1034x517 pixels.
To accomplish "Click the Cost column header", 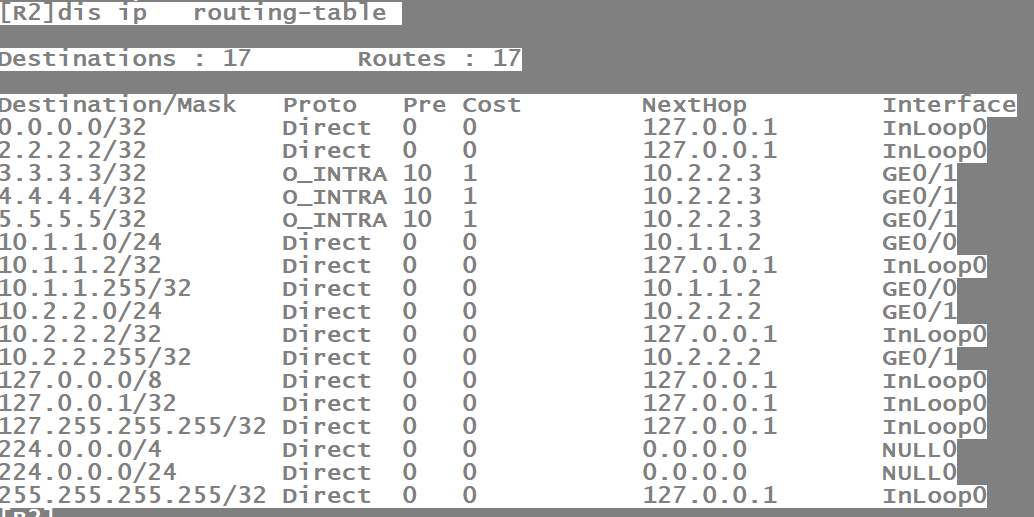I will tap(491, 105).
